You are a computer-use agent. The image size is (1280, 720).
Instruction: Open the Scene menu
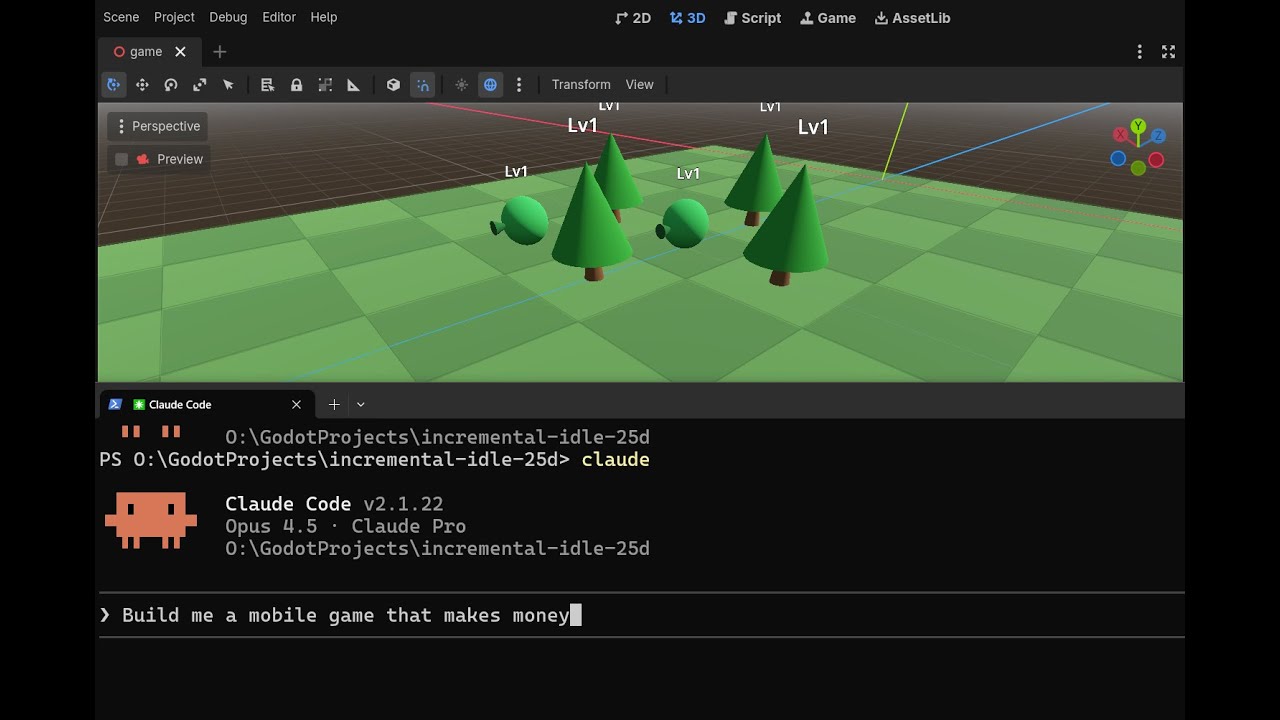(x=121, y=17)
